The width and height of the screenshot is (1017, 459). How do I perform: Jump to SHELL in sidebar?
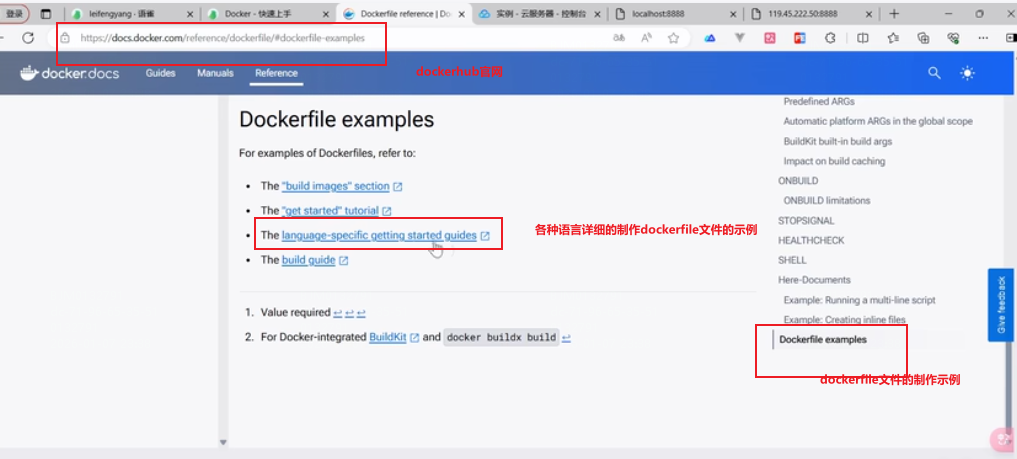point(793,260)
